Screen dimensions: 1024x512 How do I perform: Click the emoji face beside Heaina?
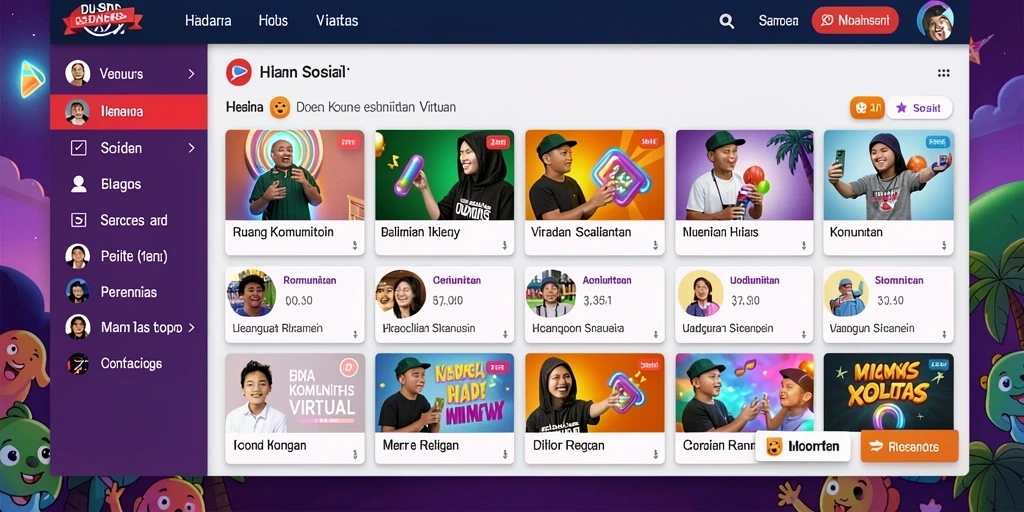coord(280,107)
